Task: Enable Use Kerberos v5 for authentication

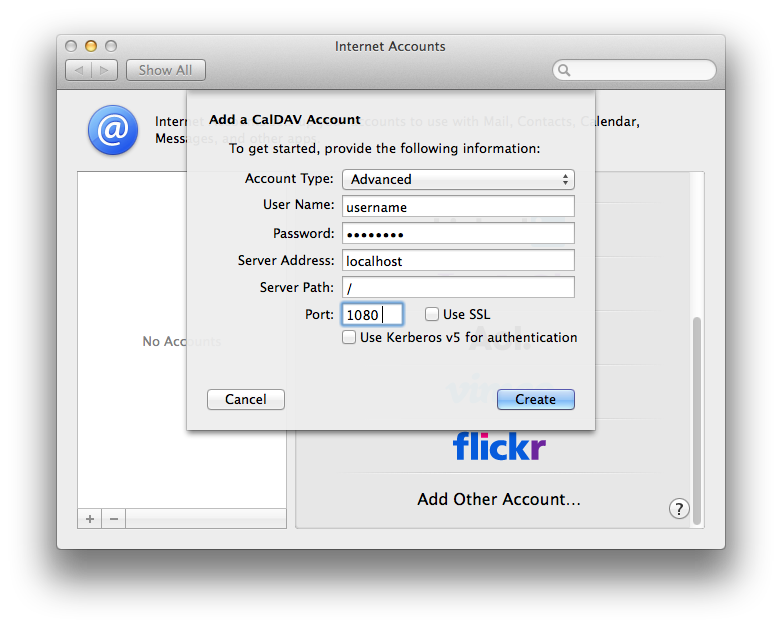Action: click(349, 338)
